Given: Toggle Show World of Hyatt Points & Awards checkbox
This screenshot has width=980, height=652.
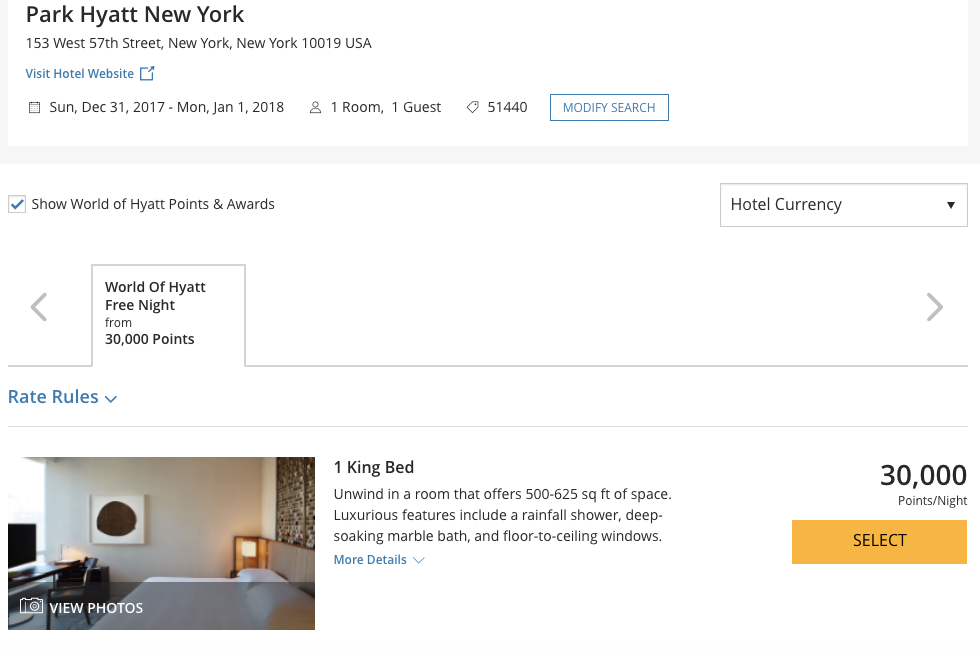Looking at the screenshot, I should tap(17, 204).
